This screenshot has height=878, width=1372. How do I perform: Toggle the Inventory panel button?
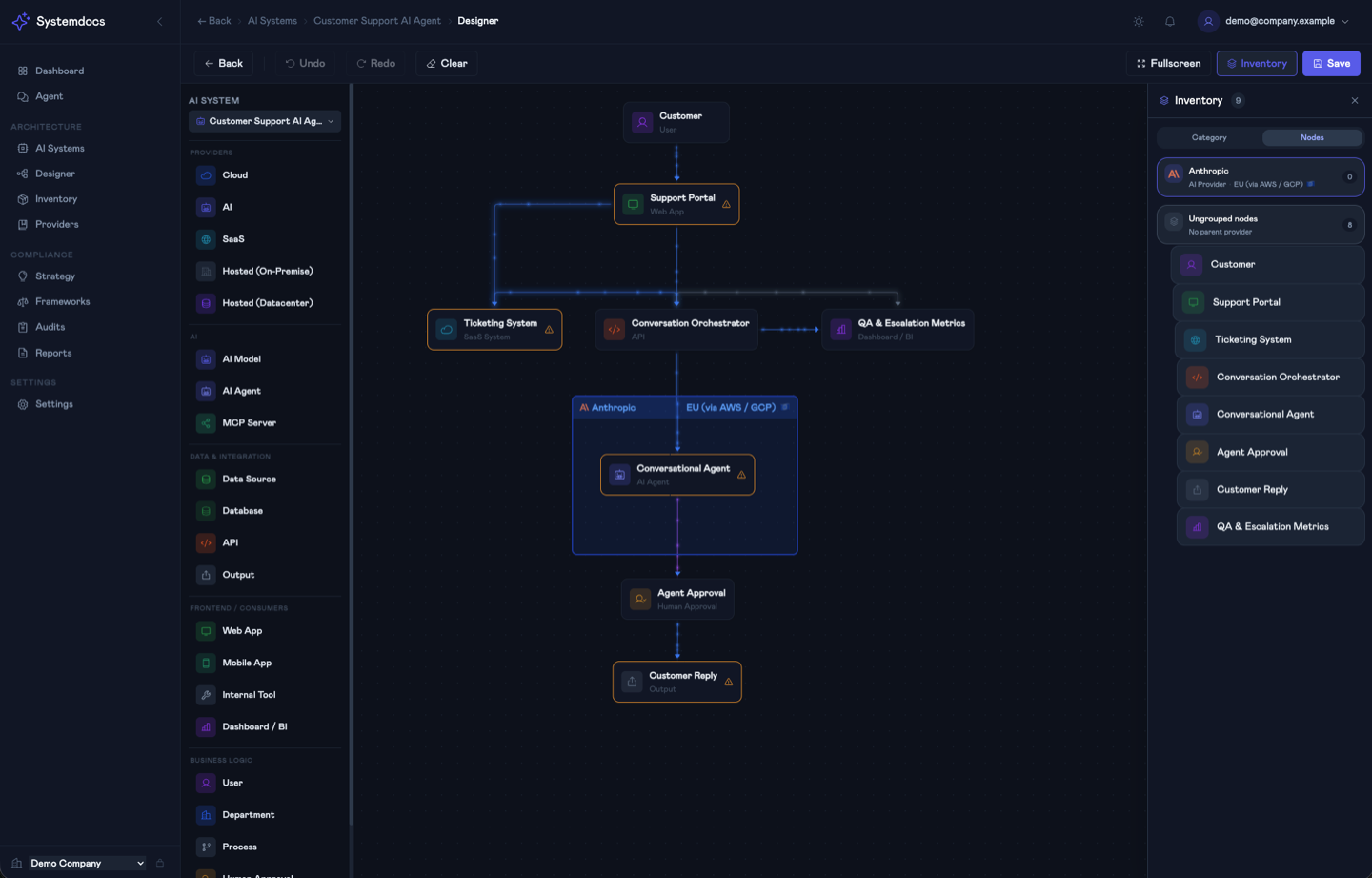1257,63
